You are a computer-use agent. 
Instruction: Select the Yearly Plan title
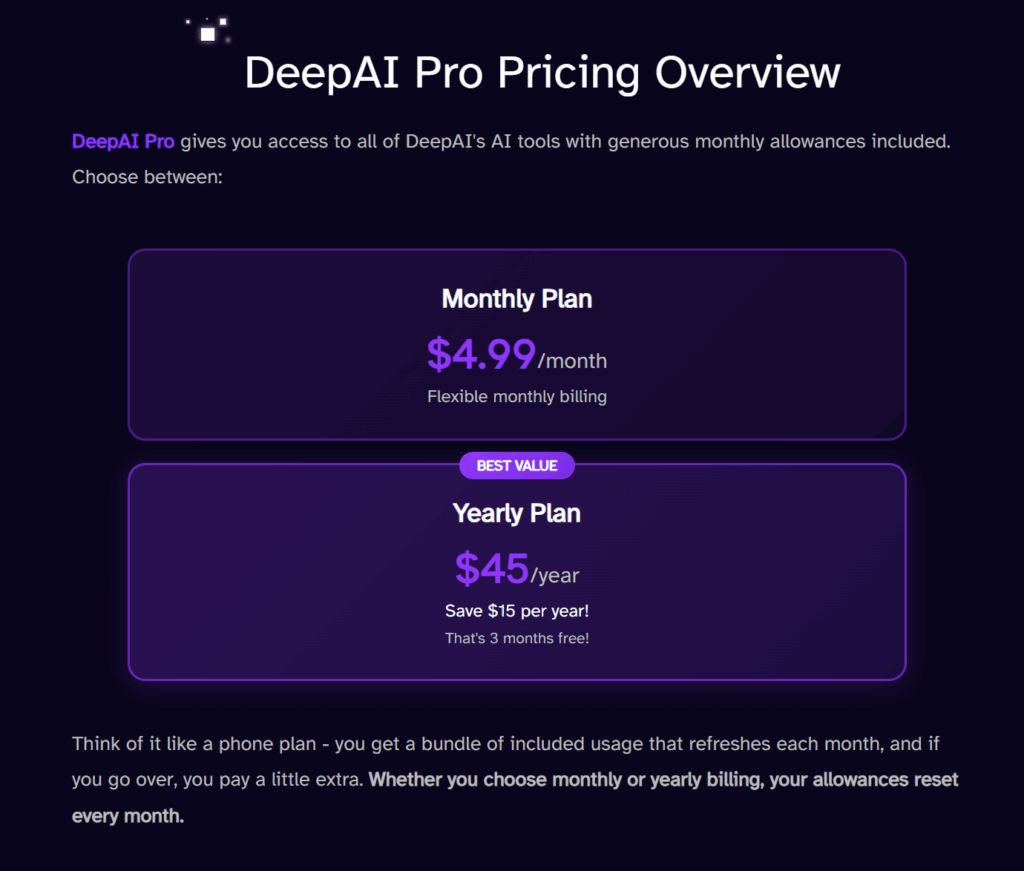(517, 514)
